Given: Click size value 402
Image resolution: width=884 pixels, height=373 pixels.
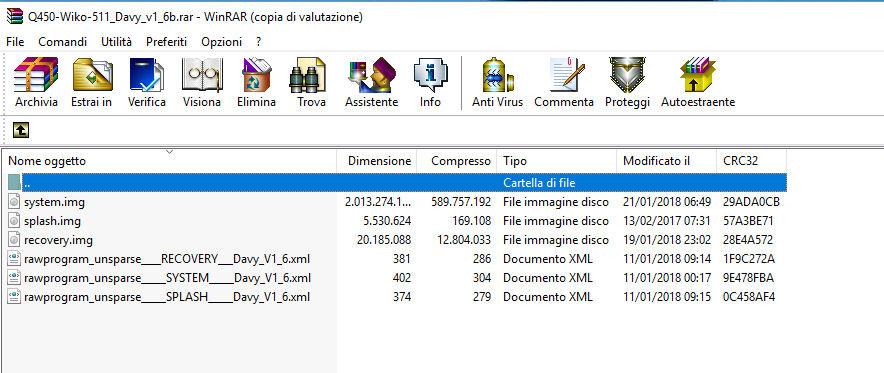Looking at the screenshot, I should click(402, 278).
